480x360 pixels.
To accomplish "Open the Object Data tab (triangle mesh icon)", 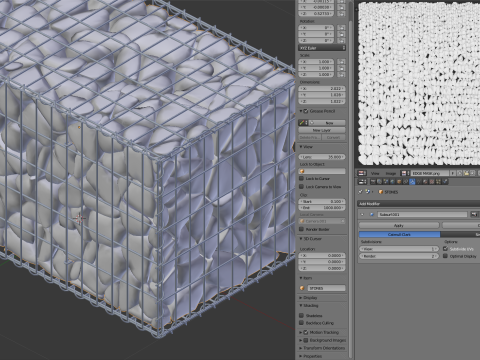I will click(x=419, y=181).
